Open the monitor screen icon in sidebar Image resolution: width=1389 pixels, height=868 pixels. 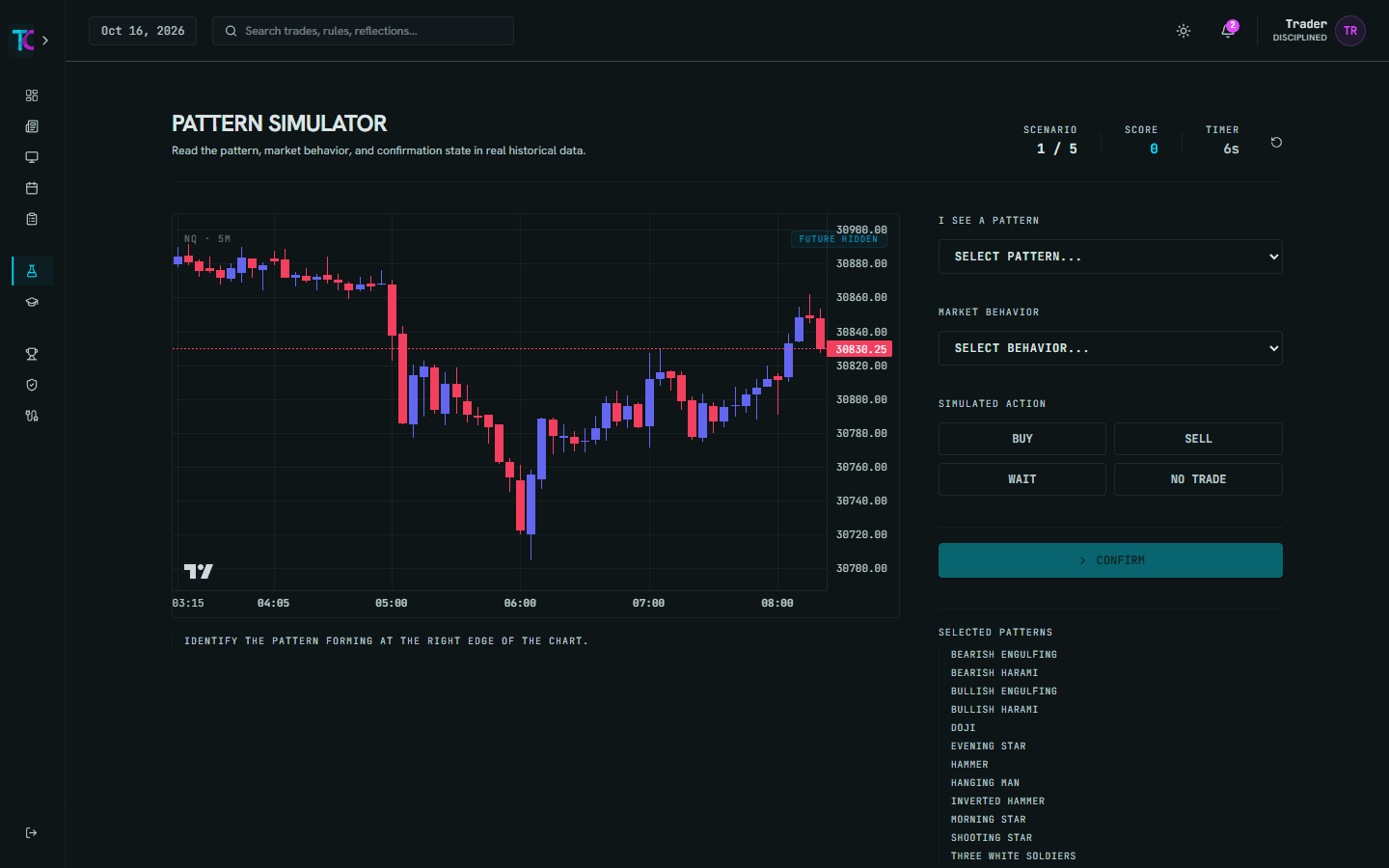[x=32, y=157]
